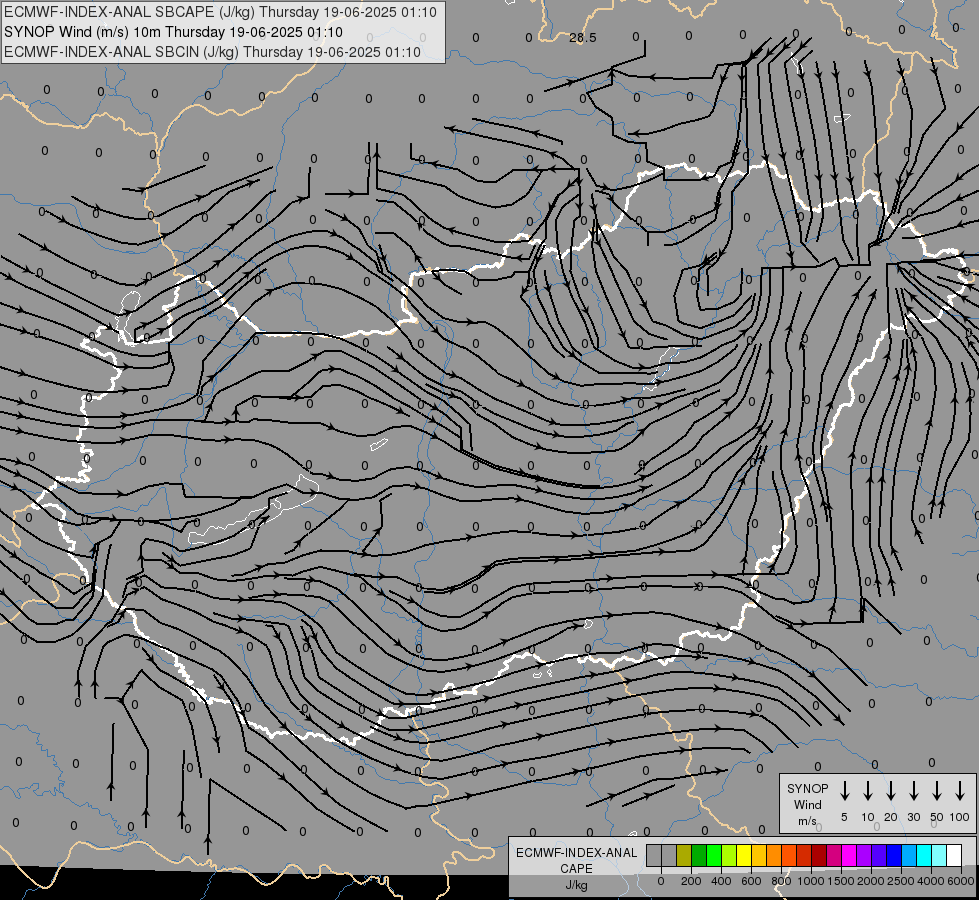979x900 pixels.
Task: Click the 2000 tick label on CAPE scale
Action: 871,881
